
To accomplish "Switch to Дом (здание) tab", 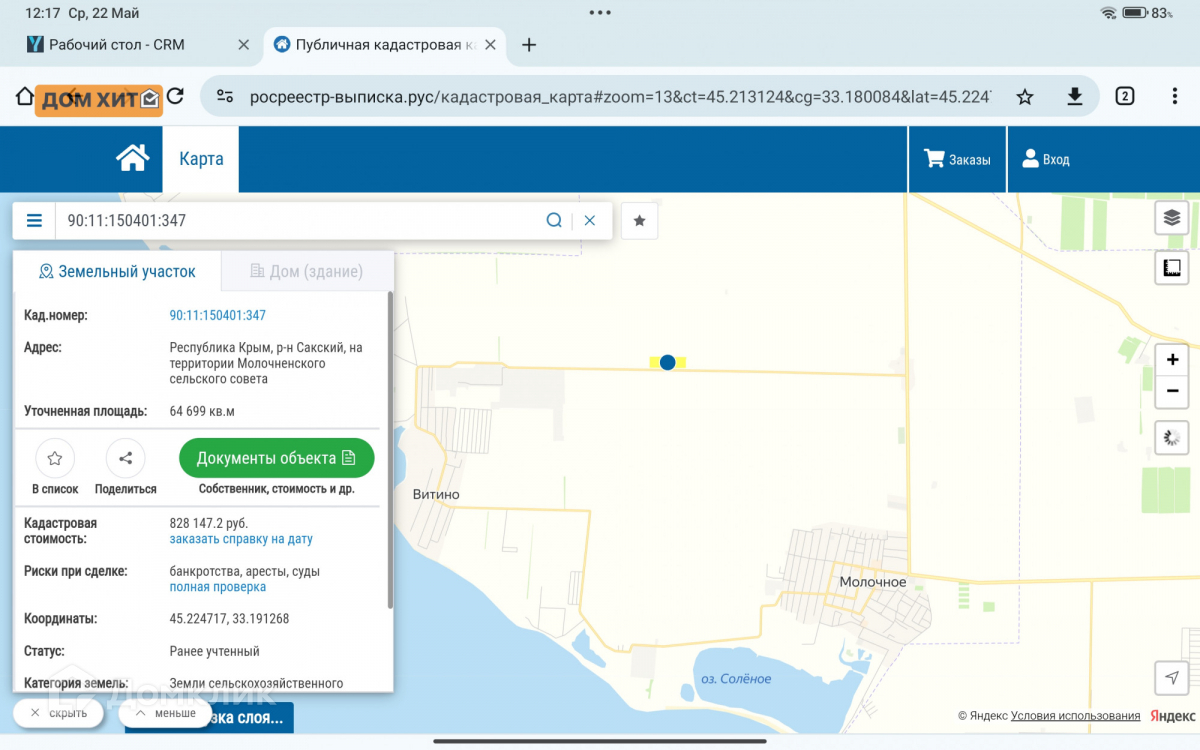I will point(306,271).
